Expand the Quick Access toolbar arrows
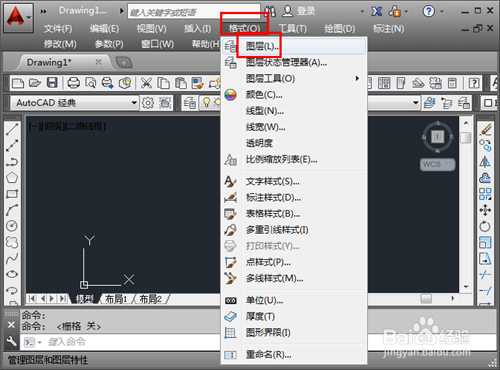This screenshot has height=370, width=500. 44,12
